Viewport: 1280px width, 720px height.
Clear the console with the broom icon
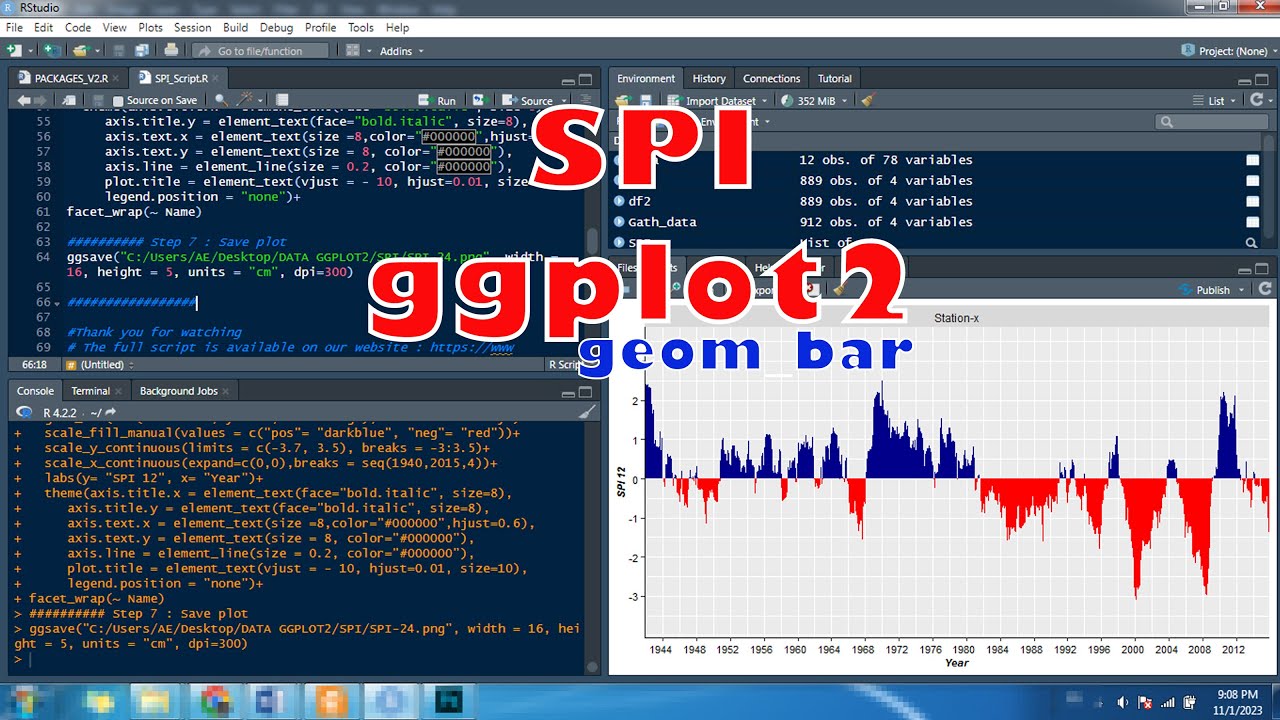click(587, 411)
